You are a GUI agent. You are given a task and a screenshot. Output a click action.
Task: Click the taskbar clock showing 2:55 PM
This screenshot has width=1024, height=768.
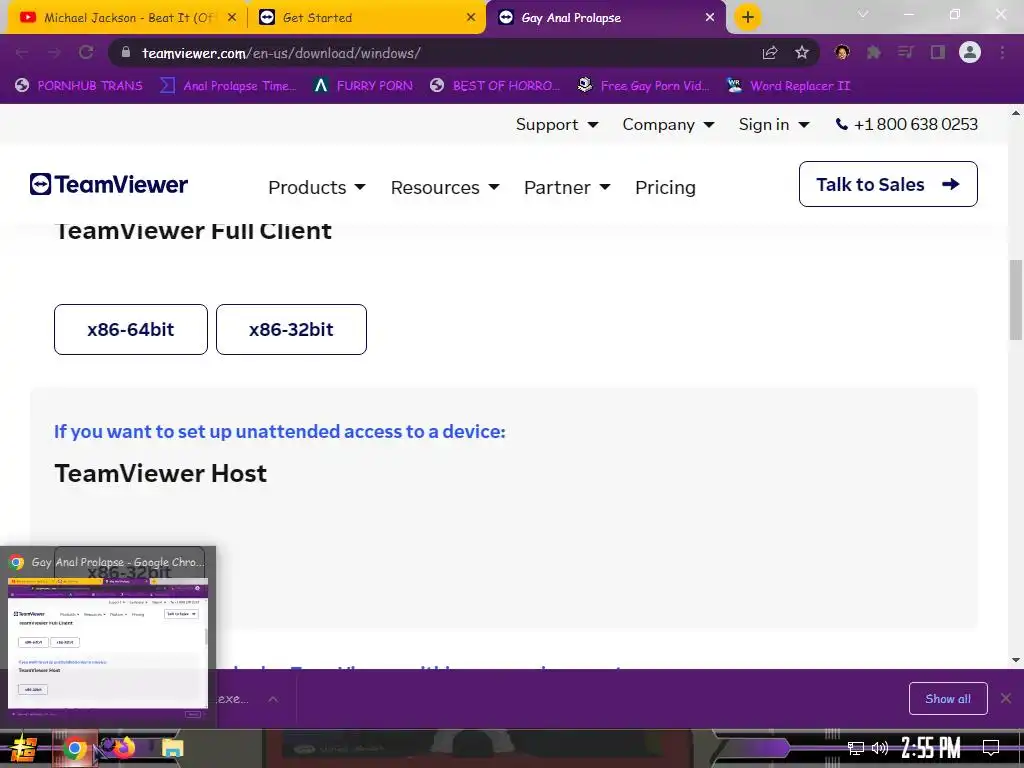931,748
